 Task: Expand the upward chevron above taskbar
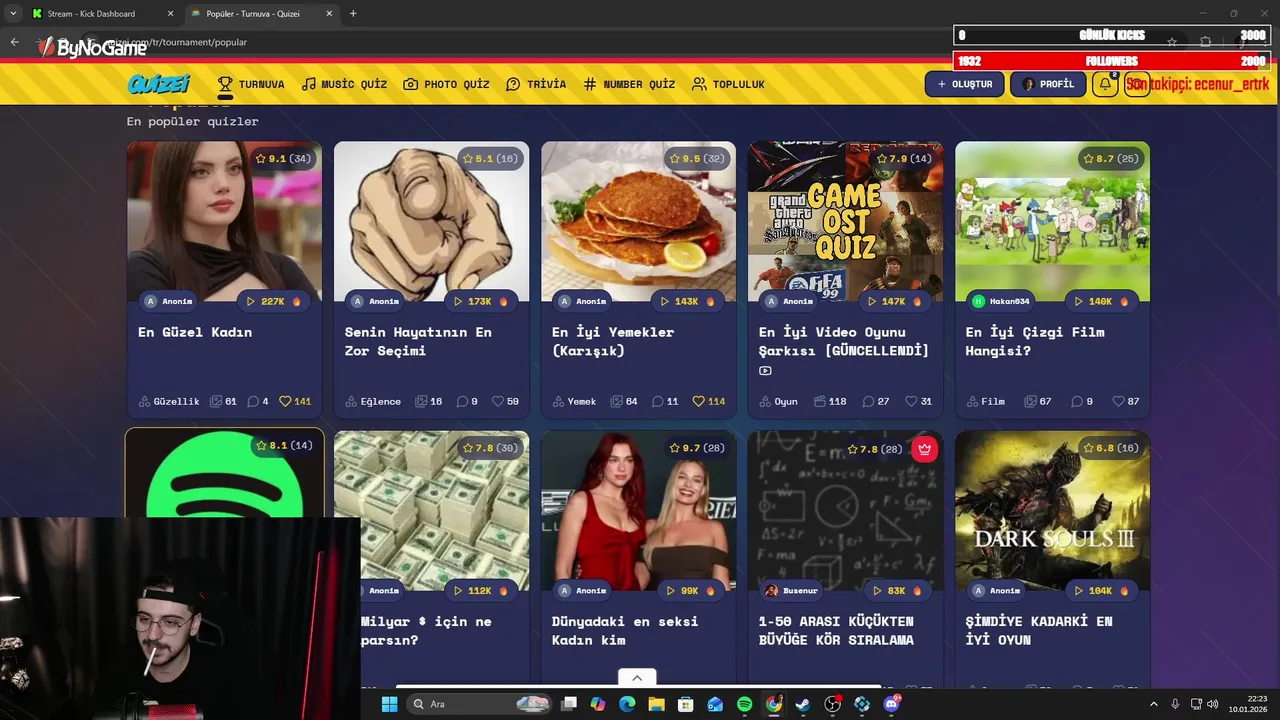point(637,678)
